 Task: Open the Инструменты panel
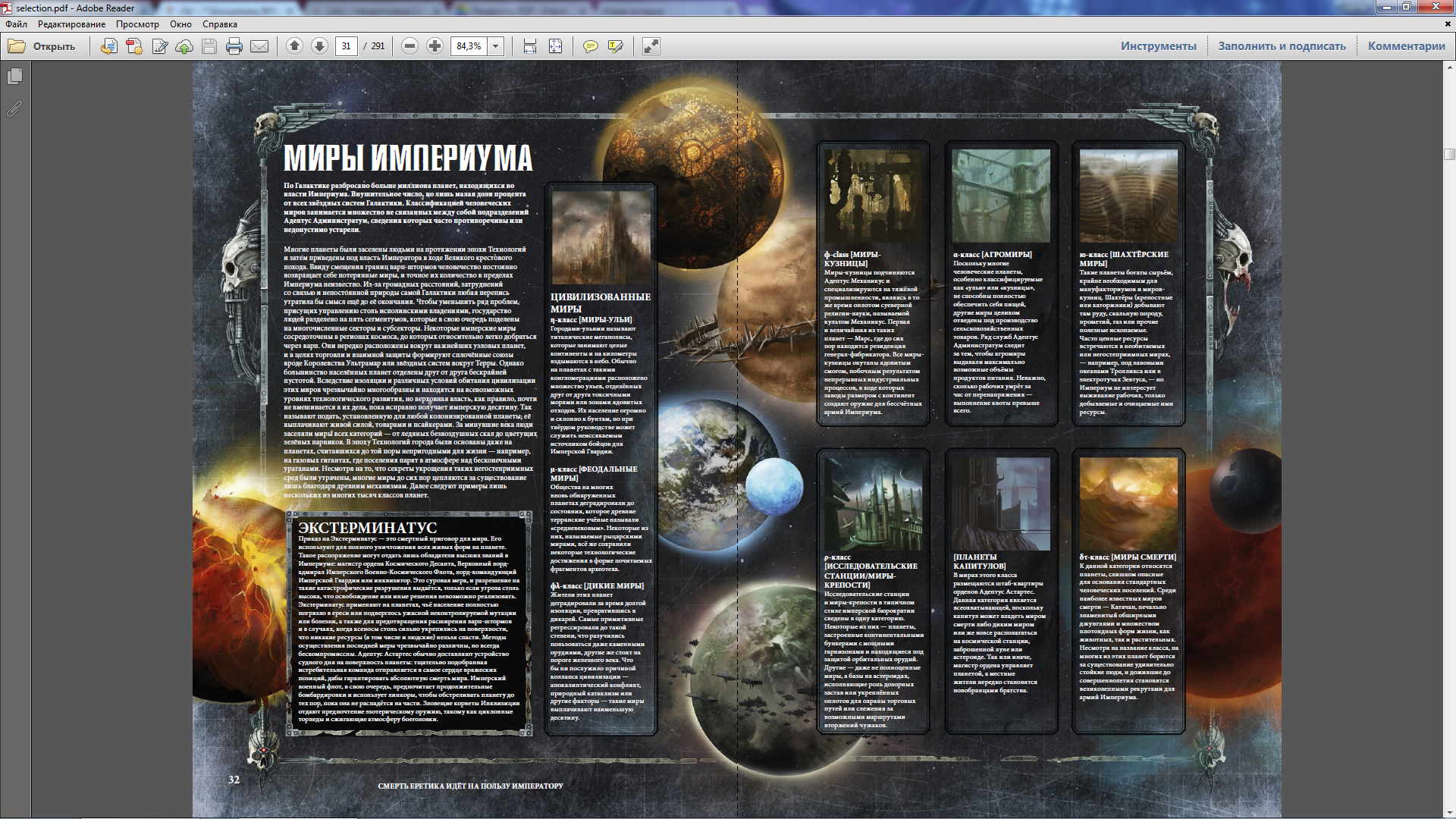[1159, 46]
